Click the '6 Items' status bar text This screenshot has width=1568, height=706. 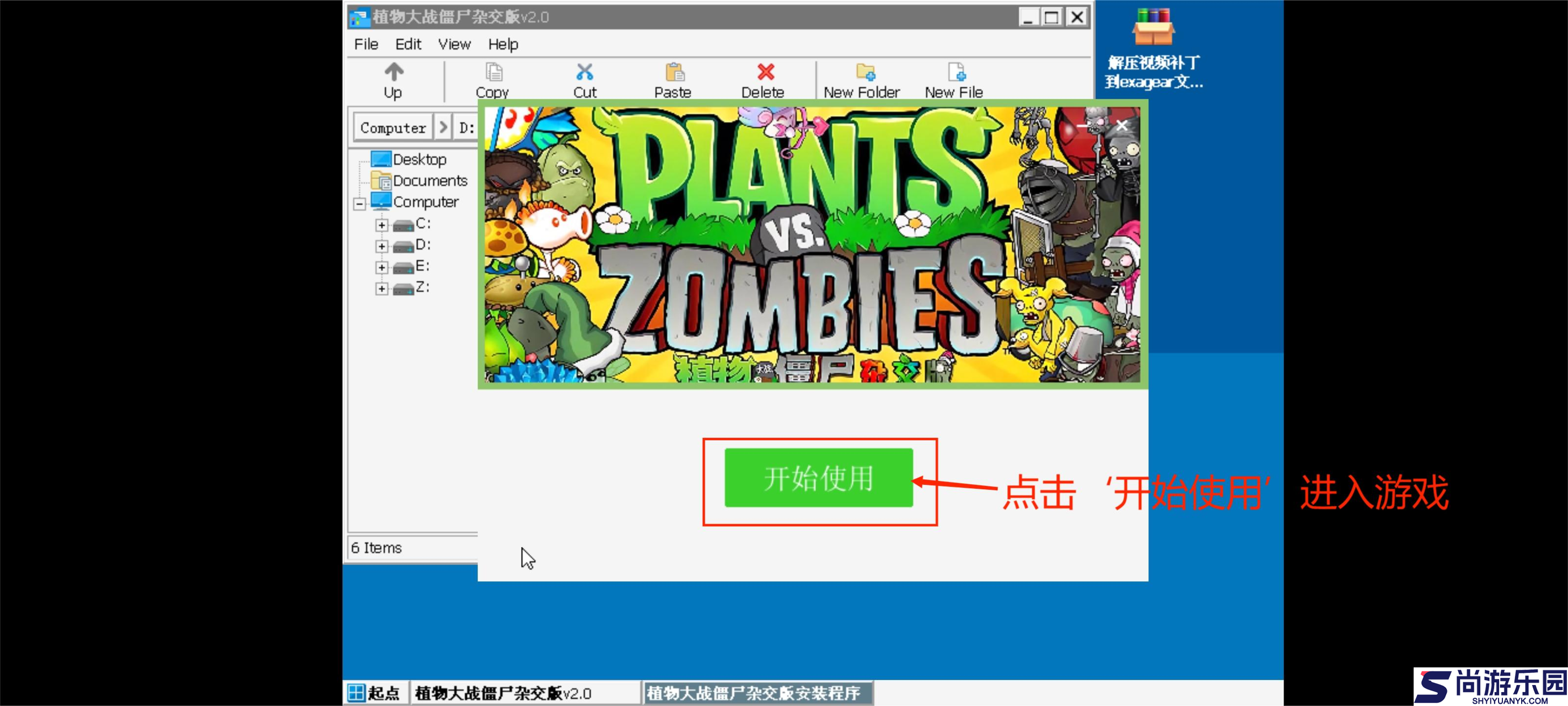[376, 548]
